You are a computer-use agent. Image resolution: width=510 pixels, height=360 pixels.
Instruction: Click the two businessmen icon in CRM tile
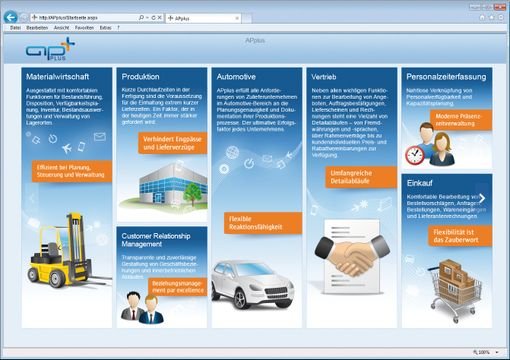click(x=142, y=307)
